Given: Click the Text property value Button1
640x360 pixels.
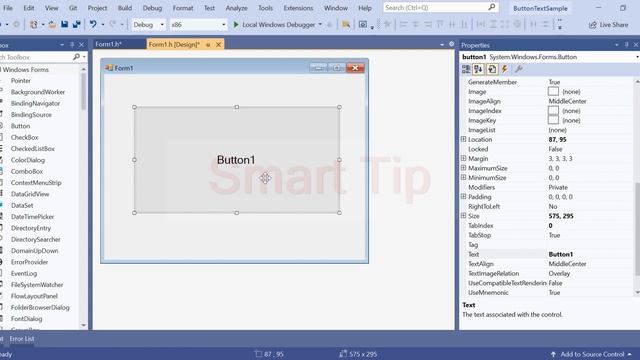Looking at the screenshot, I should [x=560, y=254].
